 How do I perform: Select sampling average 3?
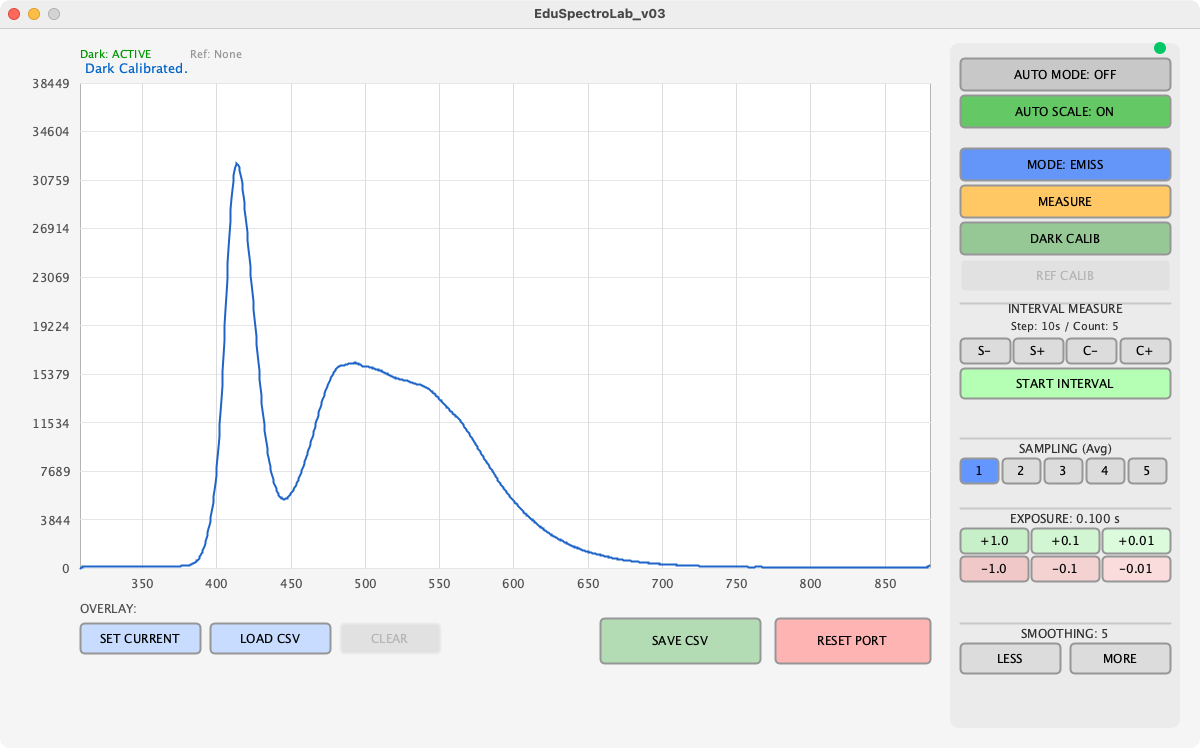point(1064,471)
